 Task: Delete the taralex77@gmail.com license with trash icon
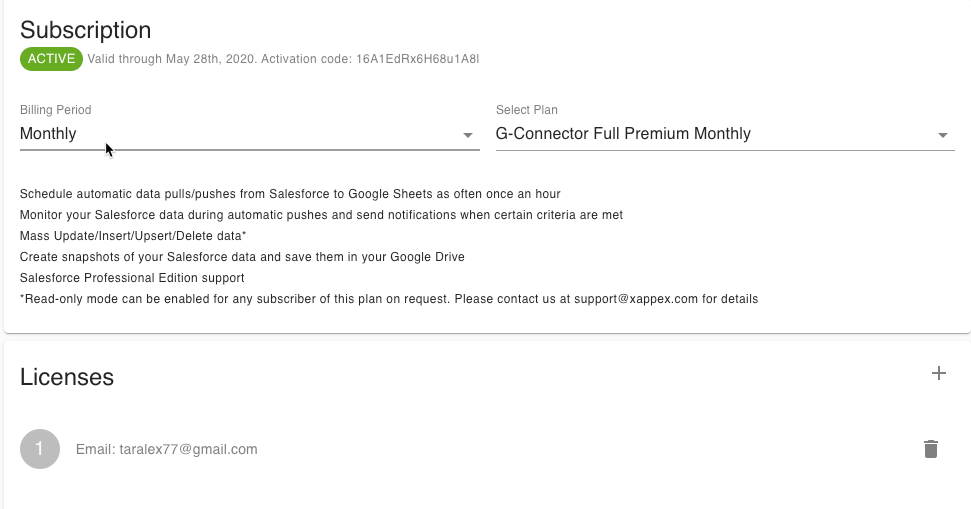click(930, 449)
